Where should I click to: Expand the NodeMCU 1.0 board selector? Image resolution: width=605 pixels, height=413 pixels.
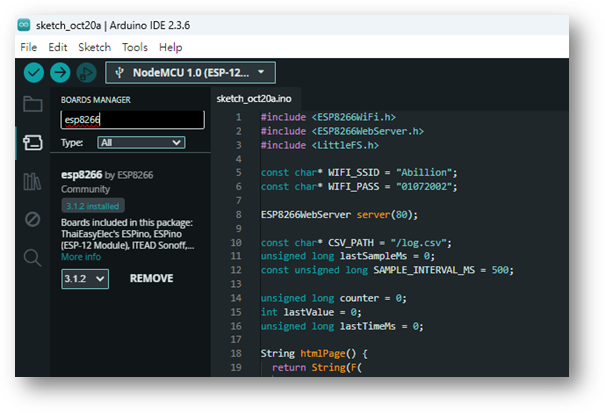[189, 73]
